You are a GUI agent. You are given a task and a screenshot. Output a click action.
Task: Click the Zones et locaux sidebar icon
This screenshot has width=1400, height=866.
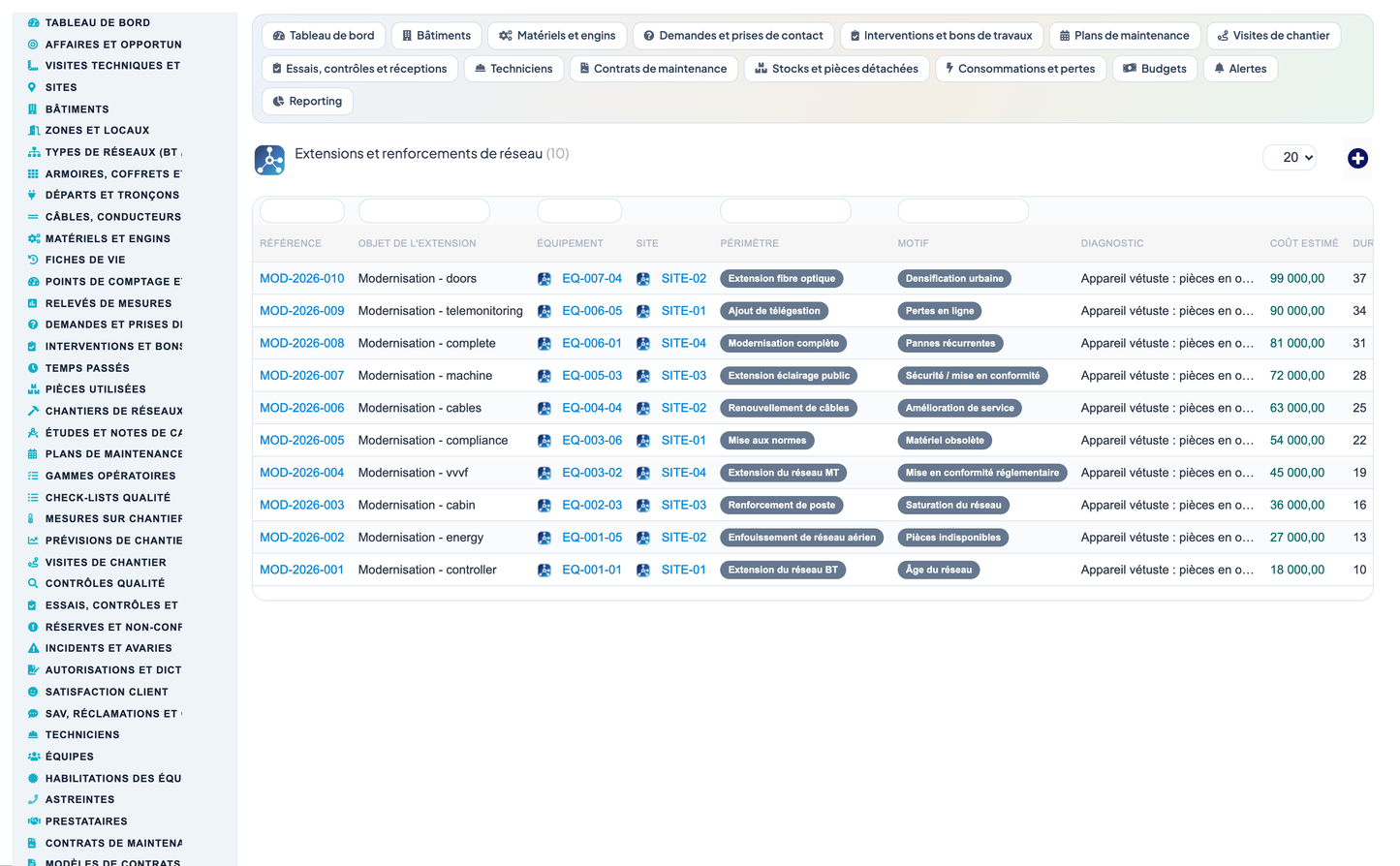33,131
